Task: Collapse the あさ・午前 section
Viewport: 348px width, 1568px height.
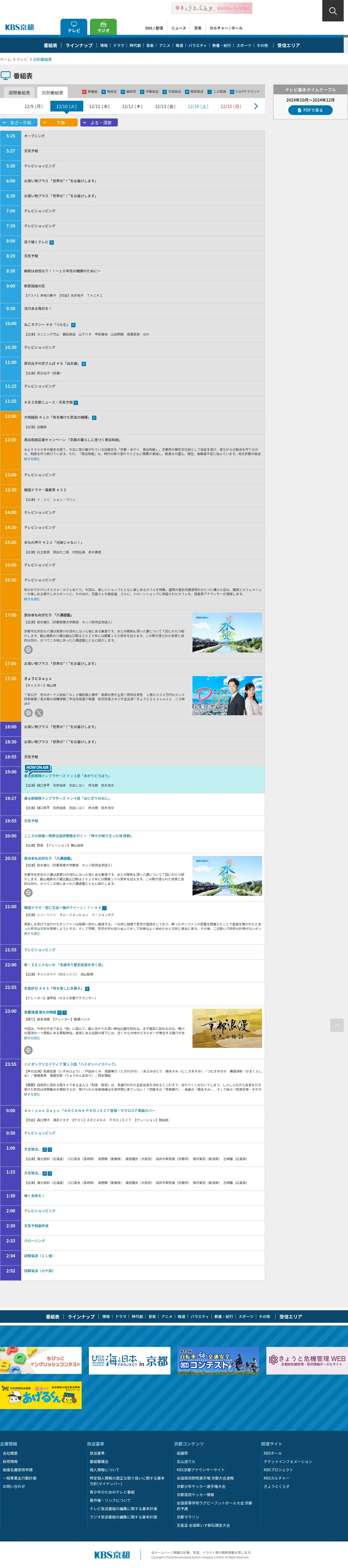Action: tap(19, 123)
